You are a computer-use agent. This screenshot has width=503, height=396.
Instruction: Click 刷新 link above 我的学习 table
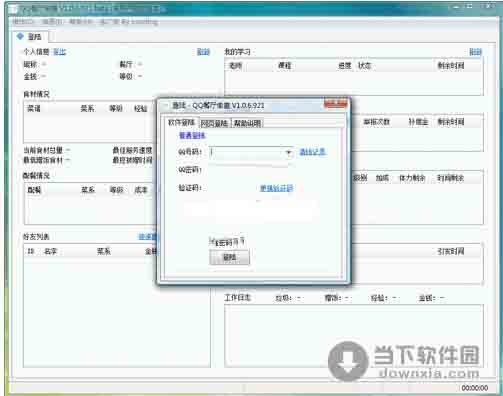coord(475,52)
